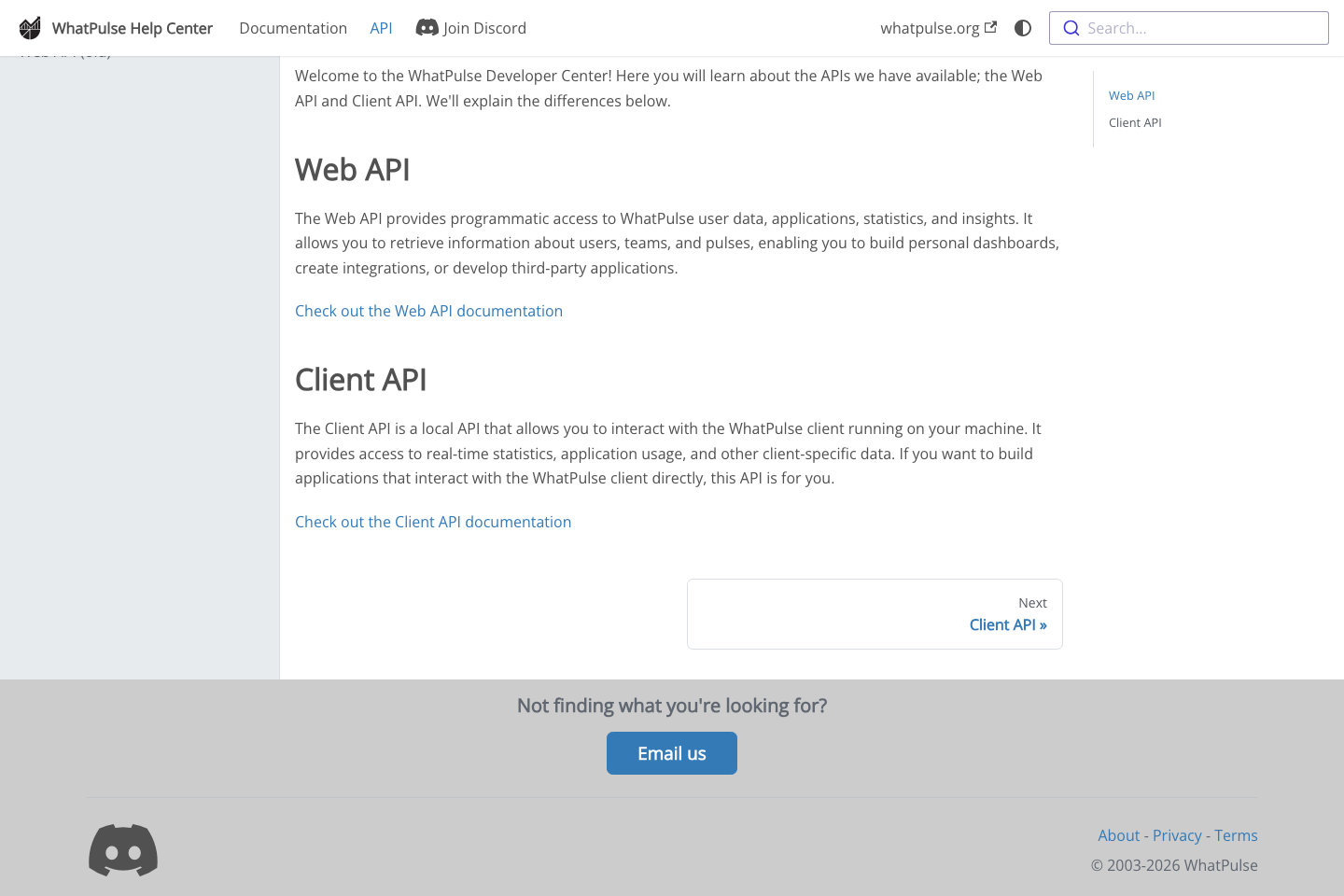The width and height of the screenshot is (1344, 896).
Task: Open the Privacy page in the footer
Action: click(1177, 835)
